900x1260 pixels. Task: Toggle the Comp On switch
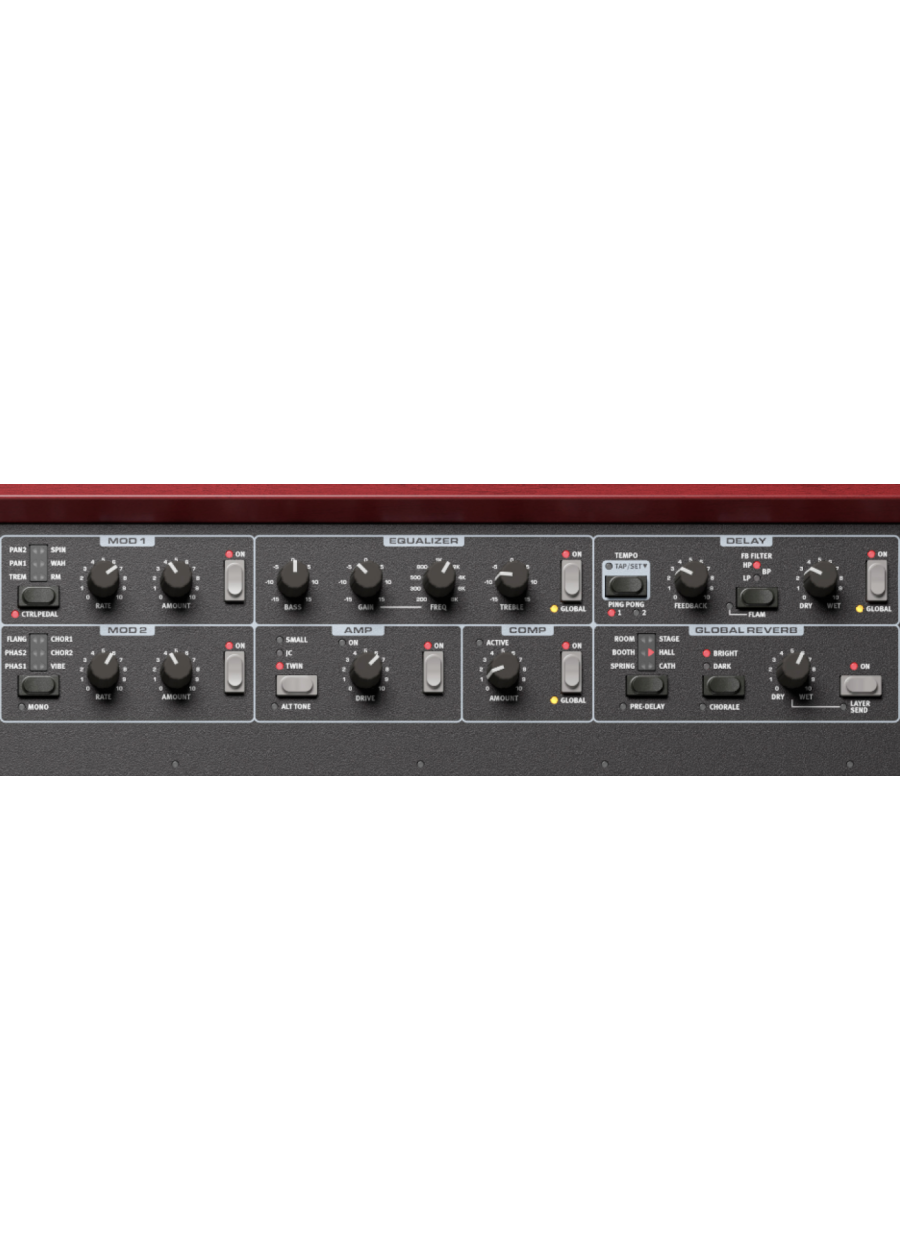click(x=571, y=672)
